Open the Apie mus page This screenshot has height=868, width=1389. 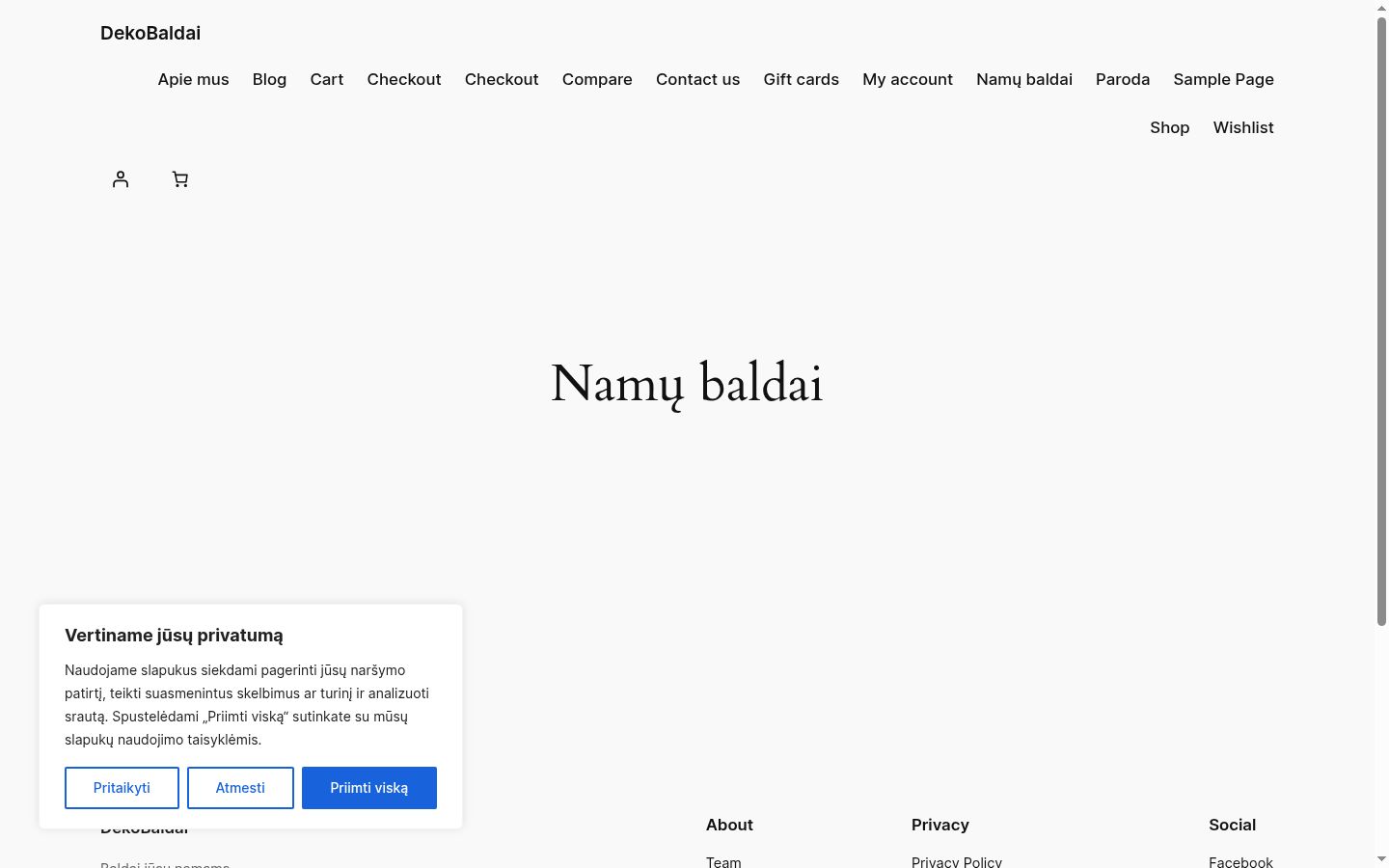(x=193, y=79)
